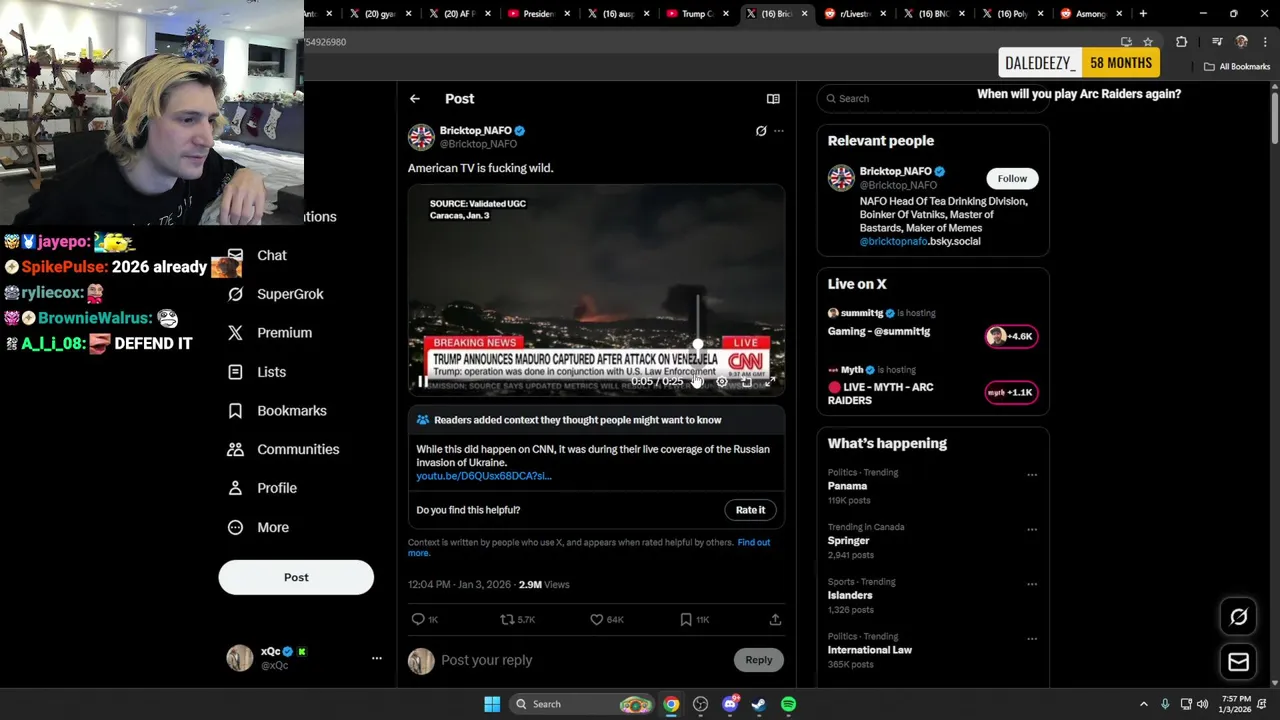This screenshot has width=1280, height=720.
Task: Reply using the comment icon showing 1K
Action: click(x=426, y=620)
